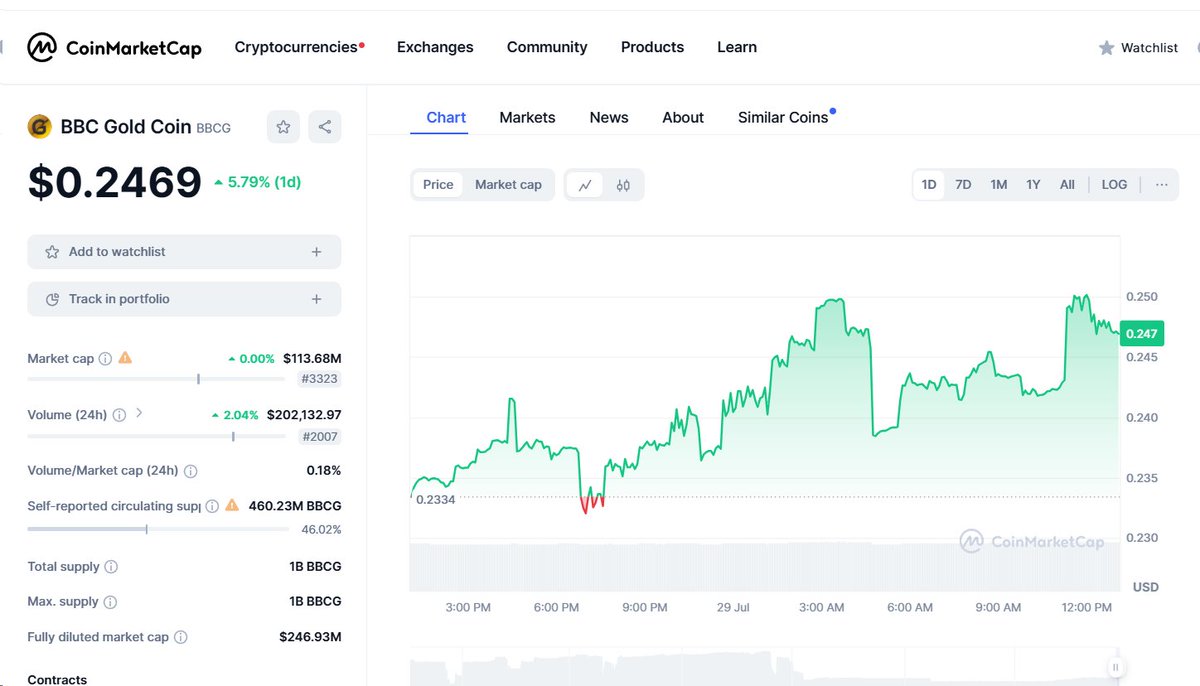Switch to line chart view
This screenshot has height=686, width=1200.
click(585, 185)
